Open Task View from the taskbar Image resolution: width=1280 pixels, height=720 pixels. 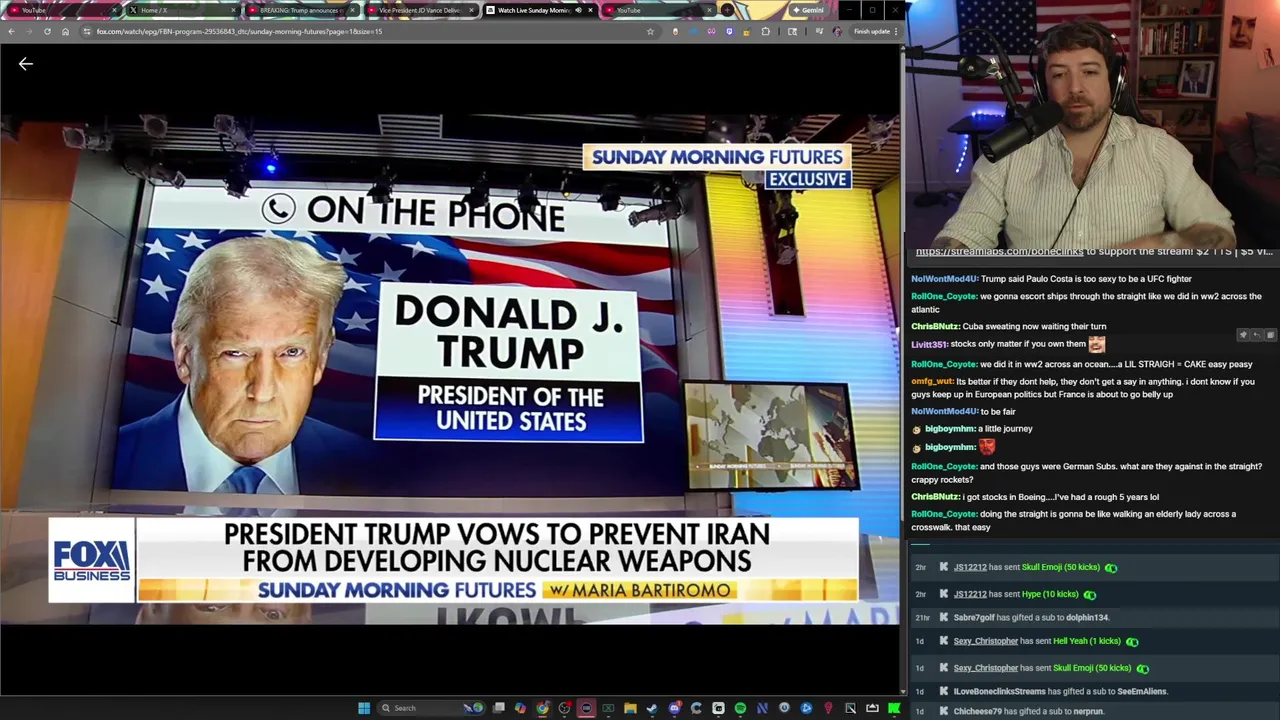point(499,708)
